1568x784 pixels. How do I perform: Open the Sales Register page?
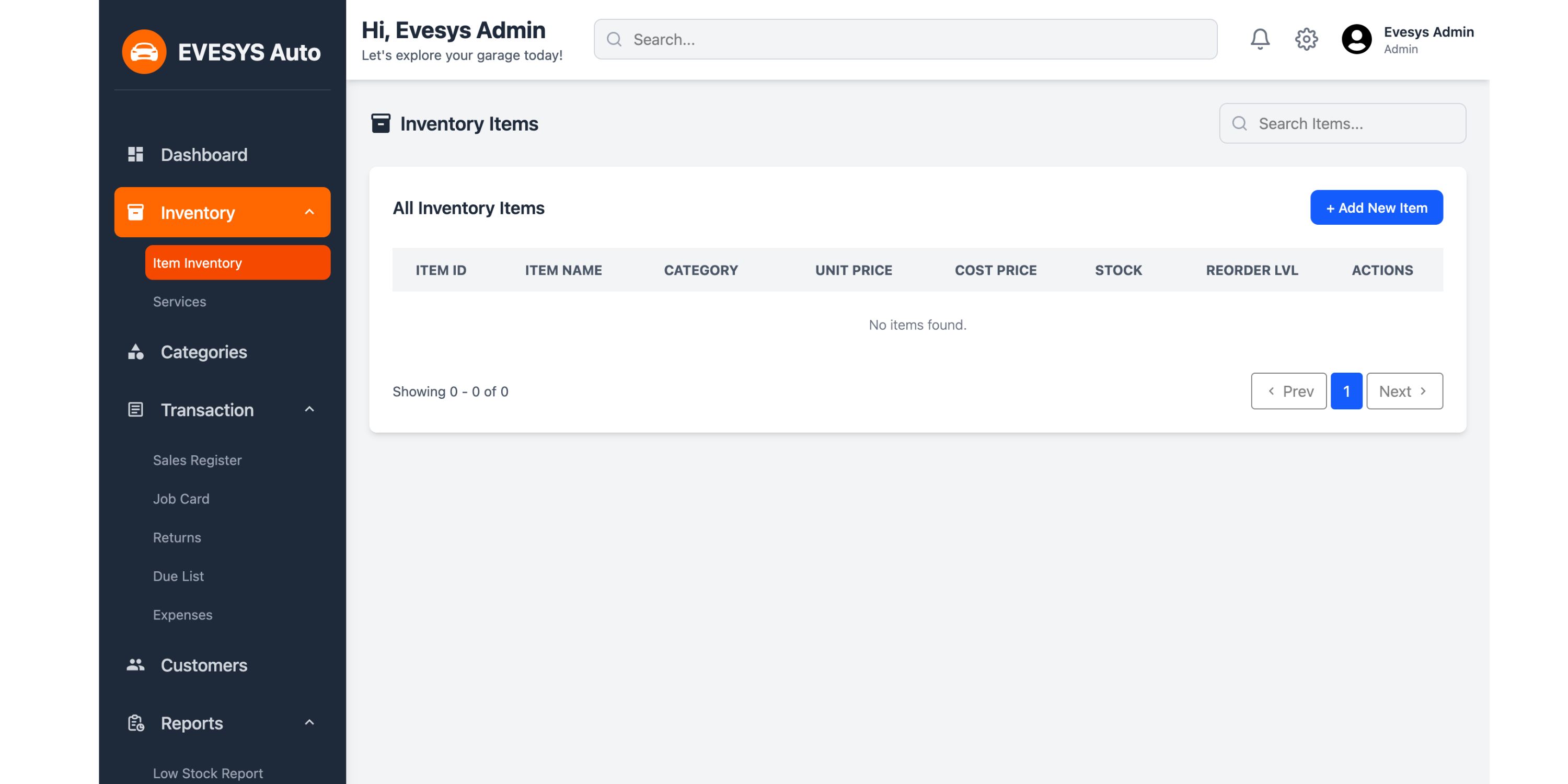click(x=197, y=460)
